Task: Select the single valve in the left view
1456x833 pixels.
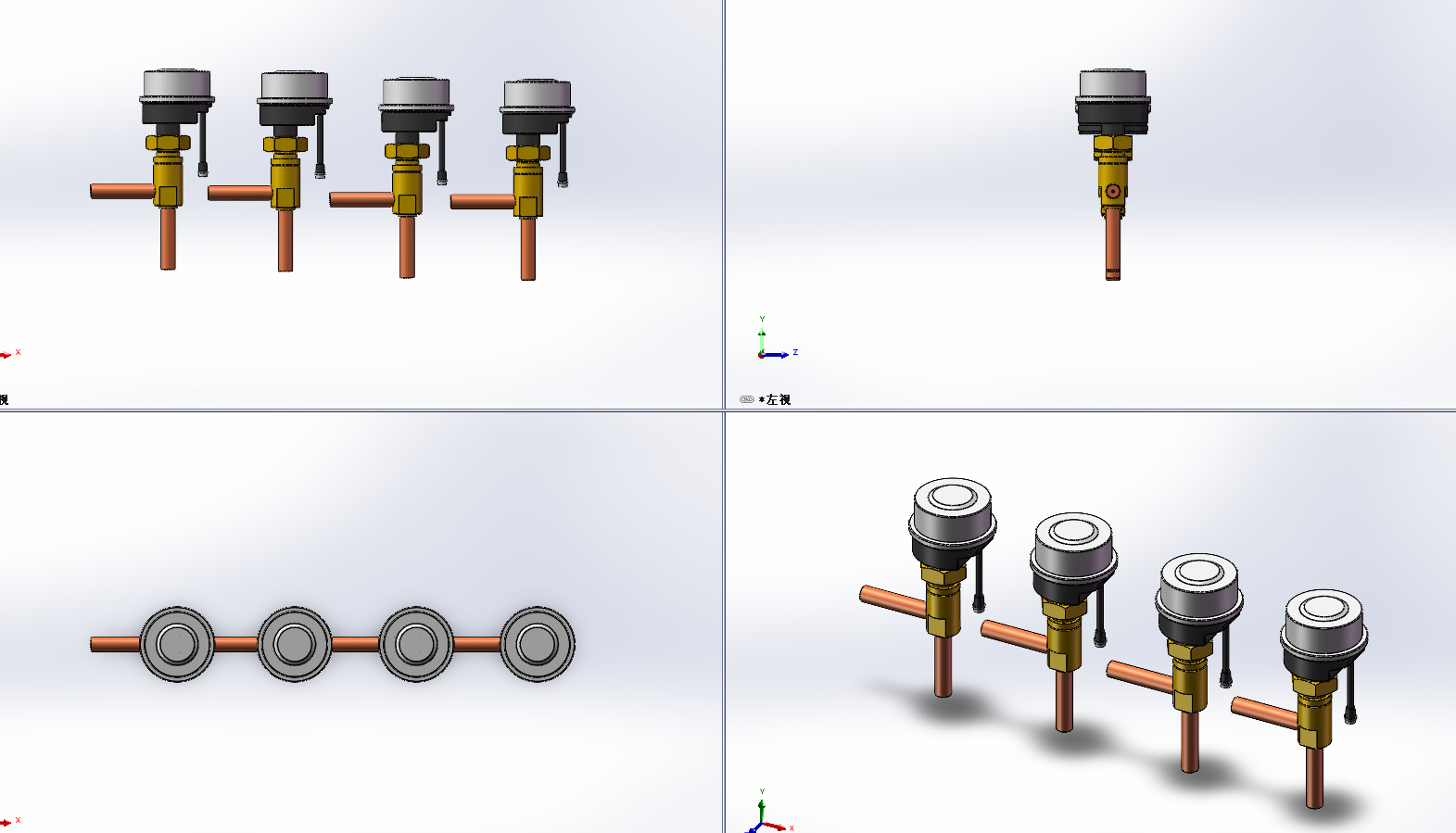Action: (x=1113, y=174)
